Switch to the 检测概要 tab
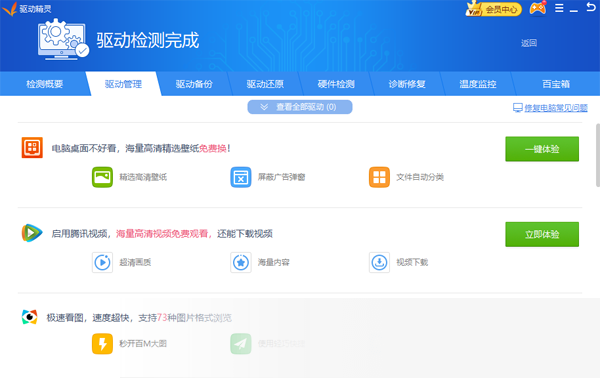This screenshot has width=600, height=378. (44, 84)
